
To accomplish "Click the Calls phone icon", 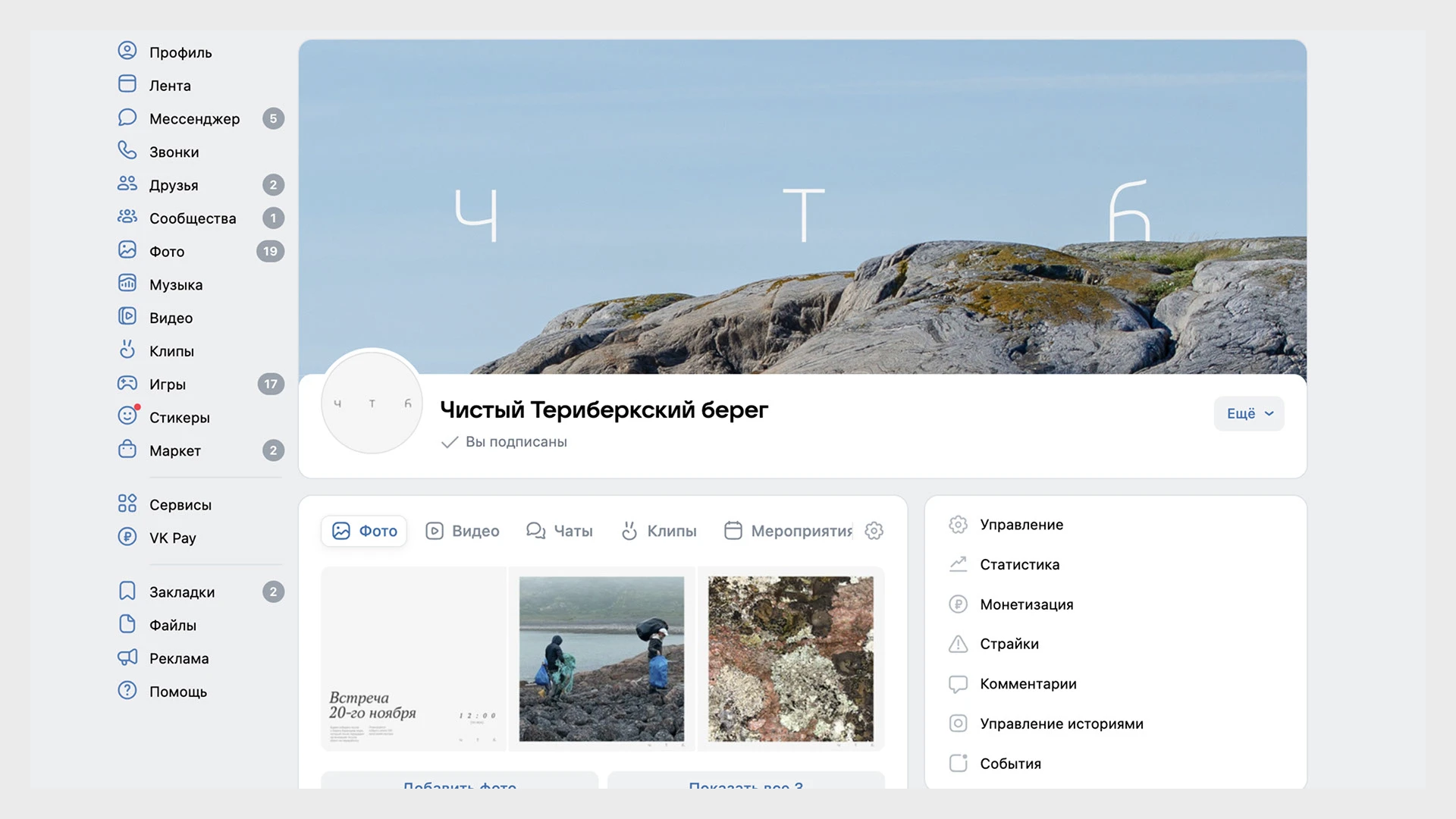I will click(127, 151).
